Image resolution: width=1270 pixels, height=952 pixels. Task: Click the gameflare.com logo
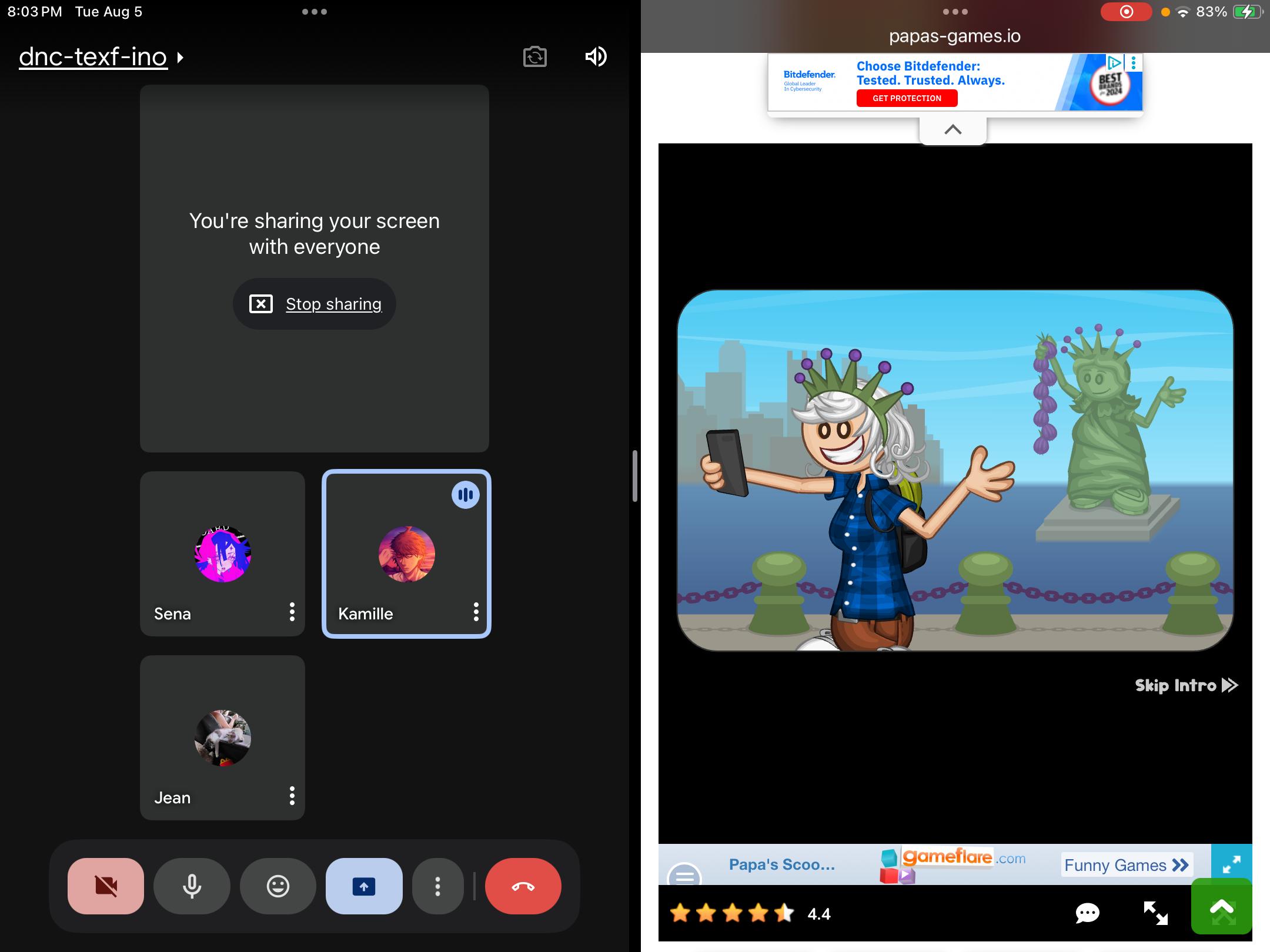point(952,865)
